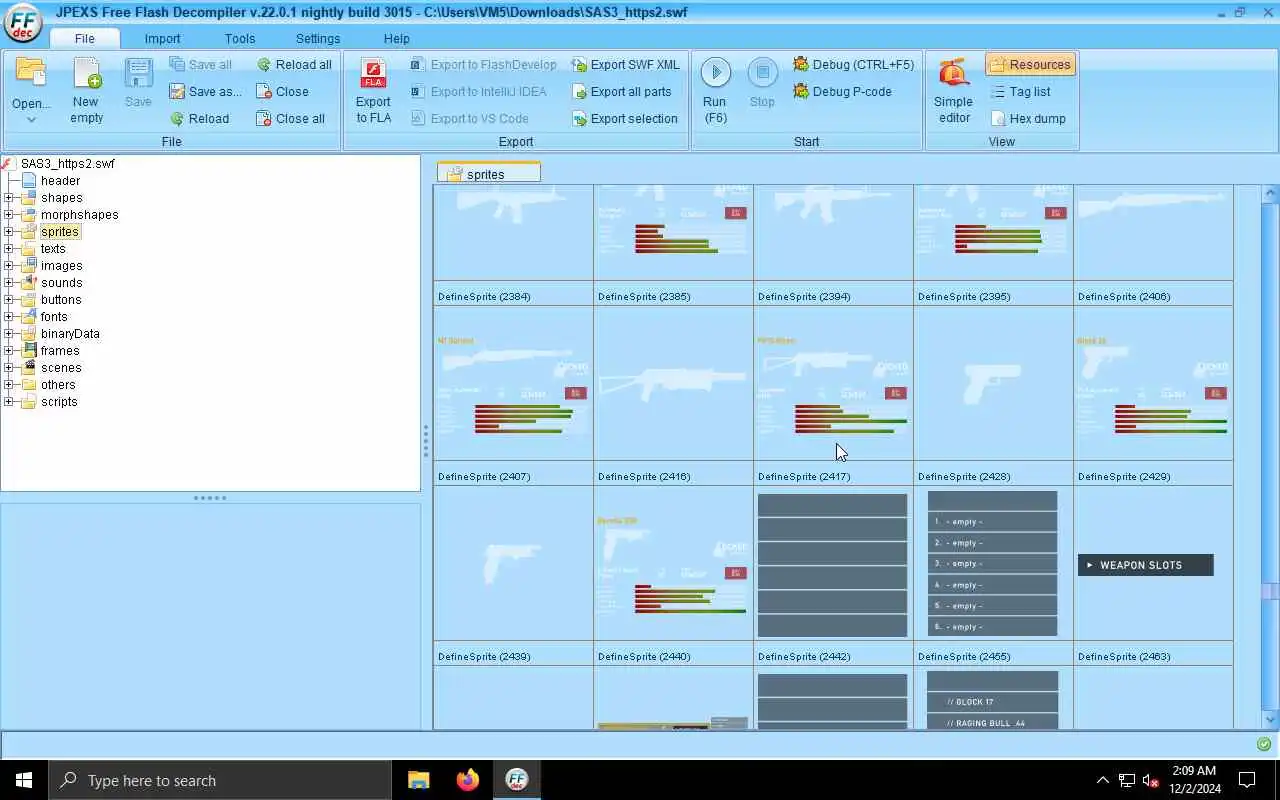
Task: Select the sprites folder tab
Action: click(488, 173)
